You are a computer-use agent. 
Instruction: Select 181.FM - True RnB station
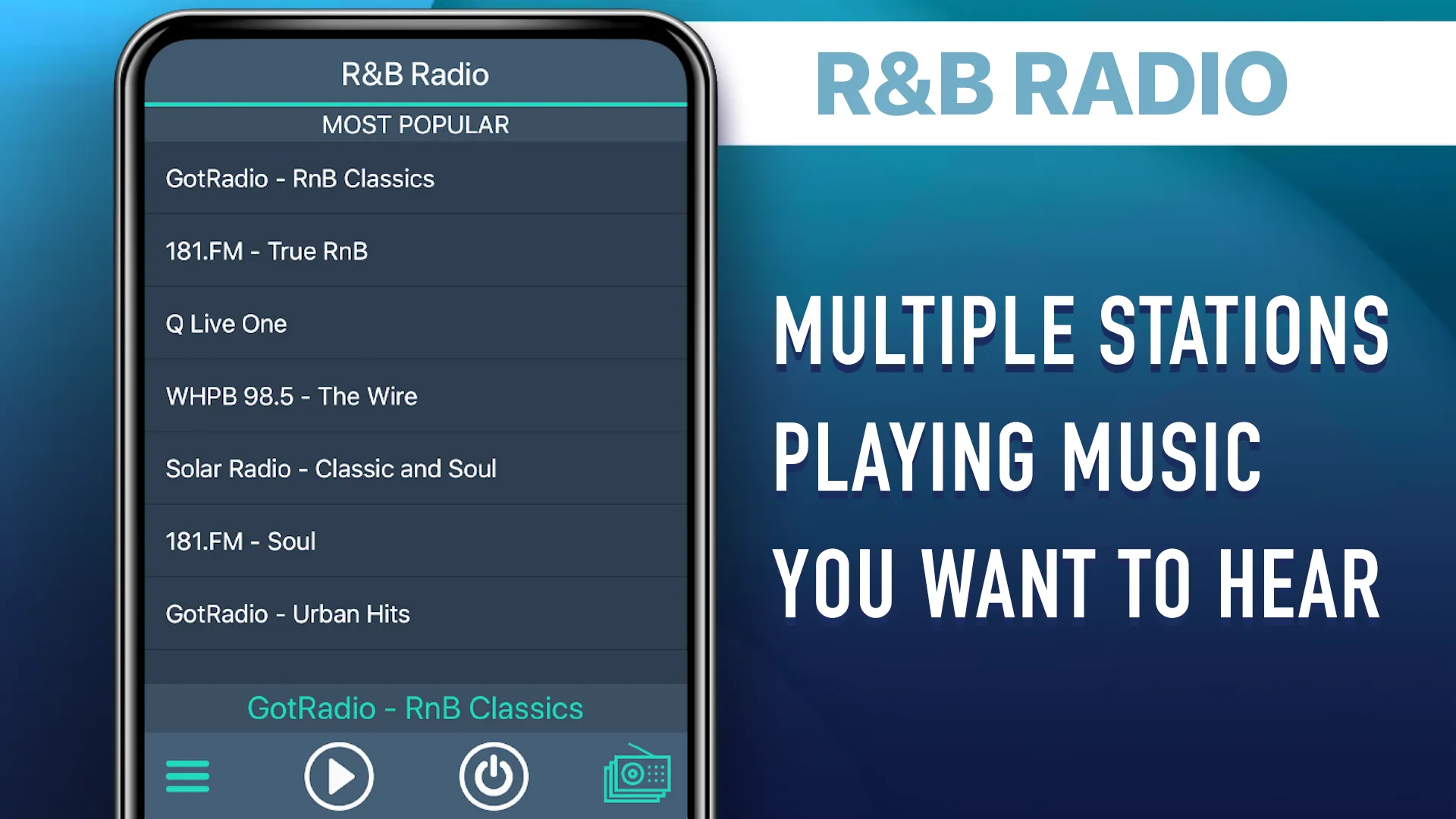click(415, 251)
